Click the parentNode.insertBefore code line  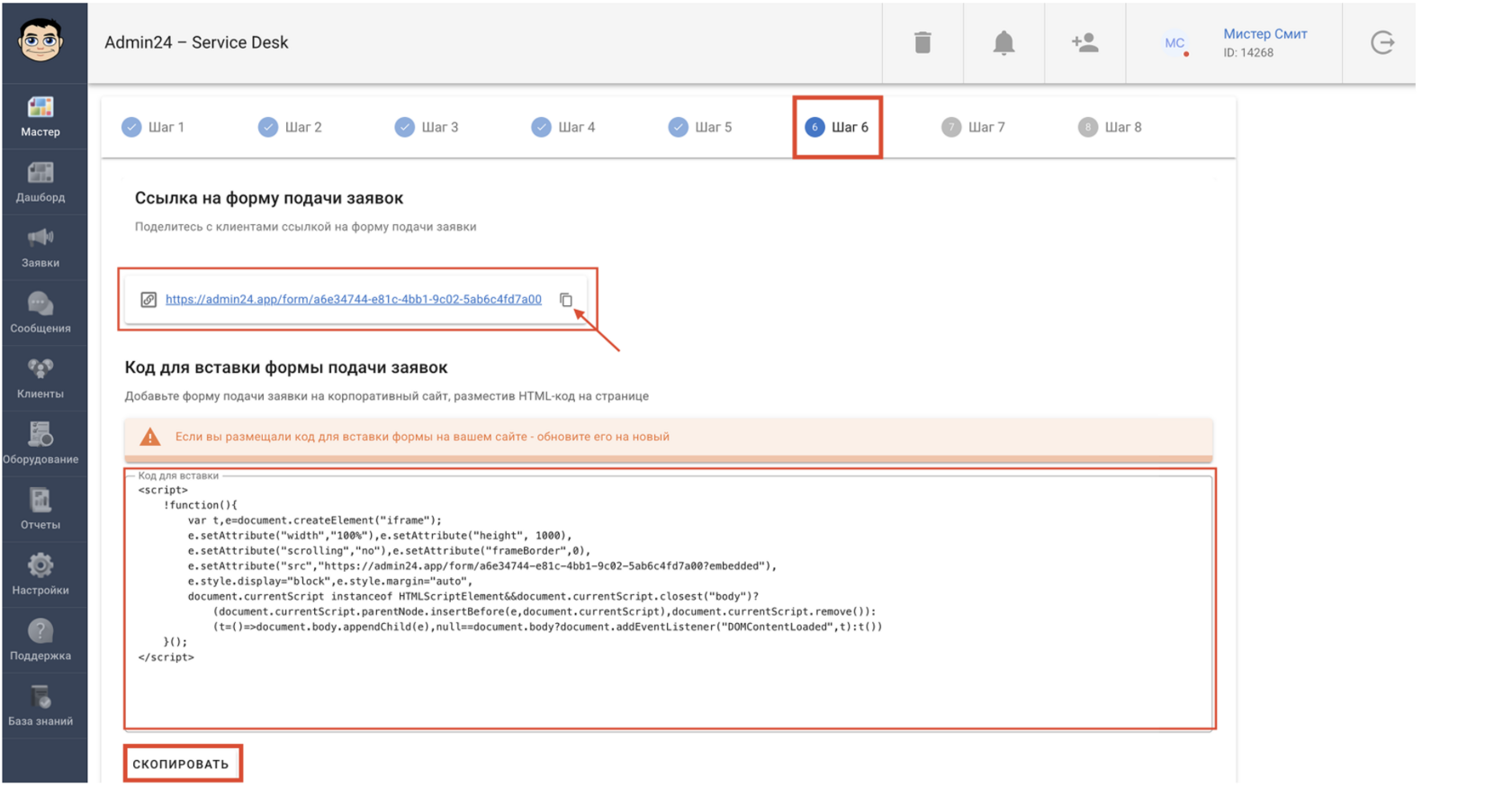coord(544,611)
